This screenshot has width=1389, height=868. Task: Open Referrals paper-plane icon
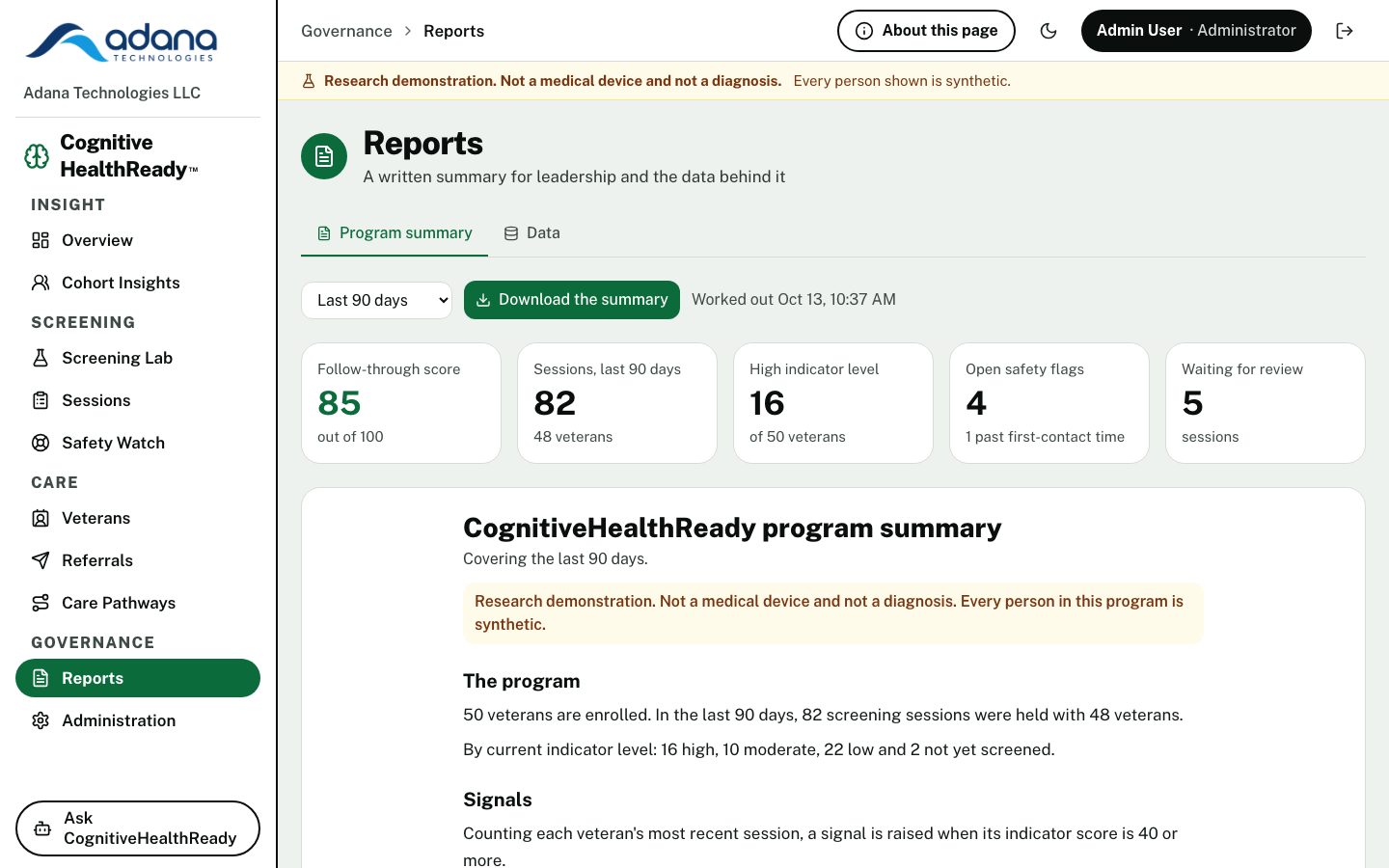click(41, 560)
